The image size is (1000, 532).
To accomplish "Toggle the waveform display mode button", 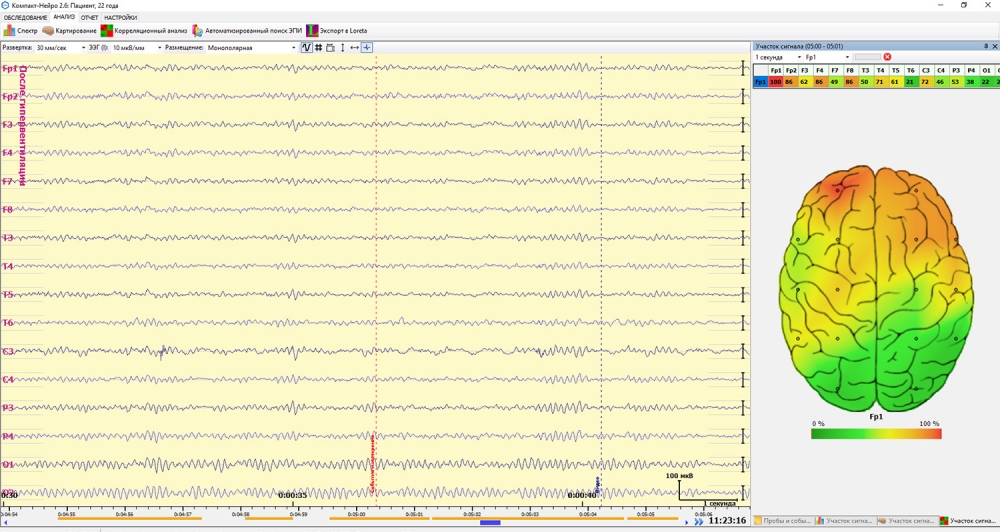I will click(307, 47).
